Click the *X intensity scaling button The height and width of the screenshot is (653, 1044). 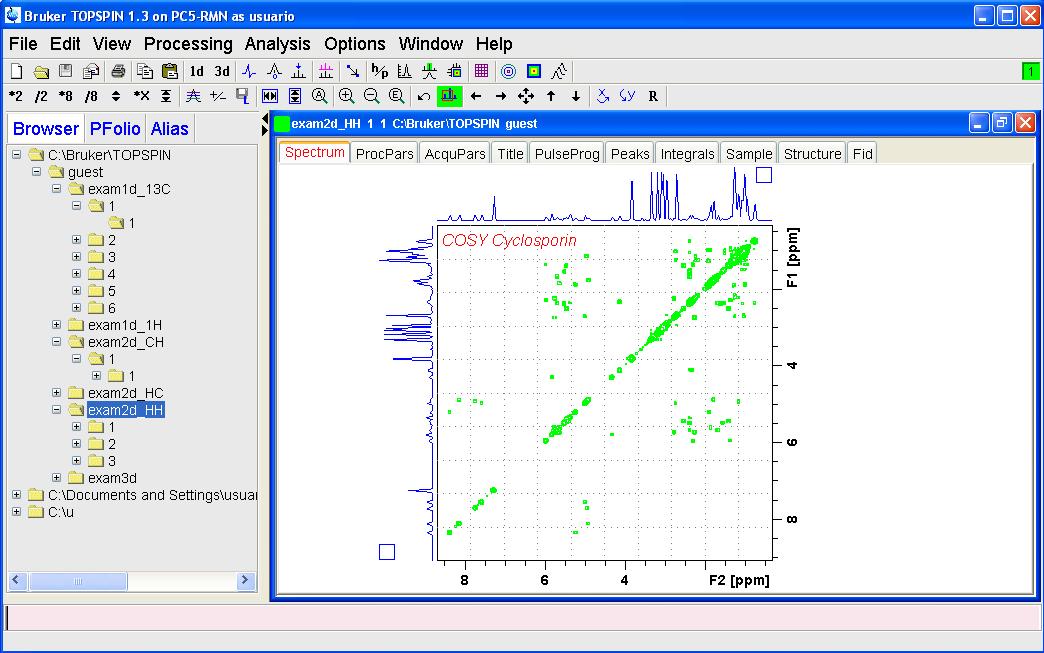(x=141, y=97)
